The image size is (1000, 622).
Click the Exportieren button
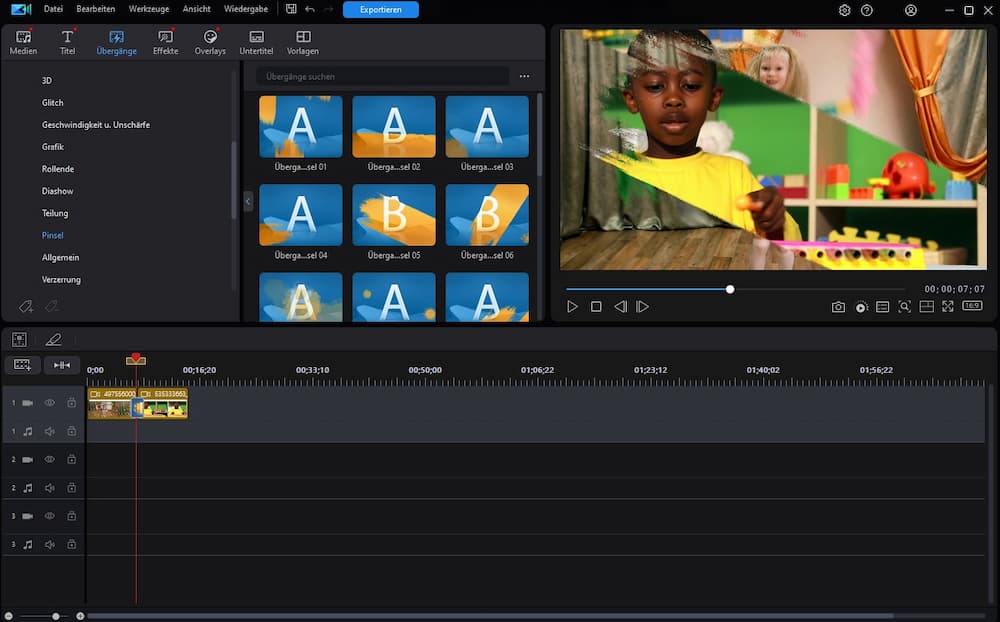[380, 10]
